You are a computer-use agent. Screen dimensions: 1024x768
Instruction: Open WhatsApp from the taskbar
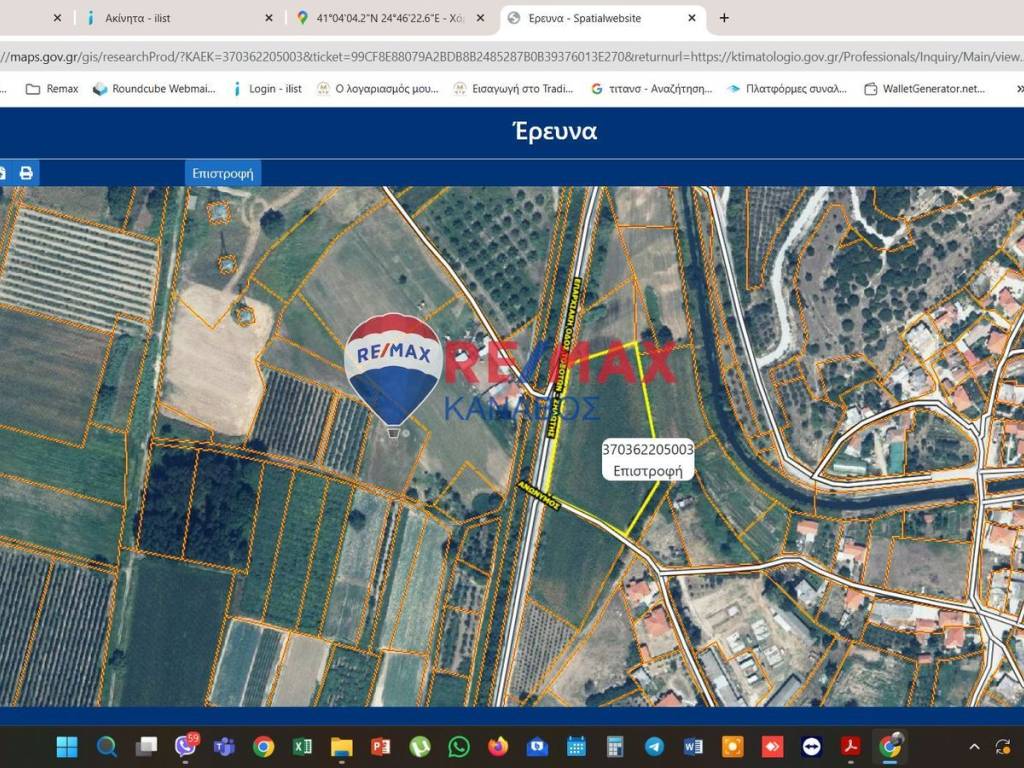(x=459, y=746)
